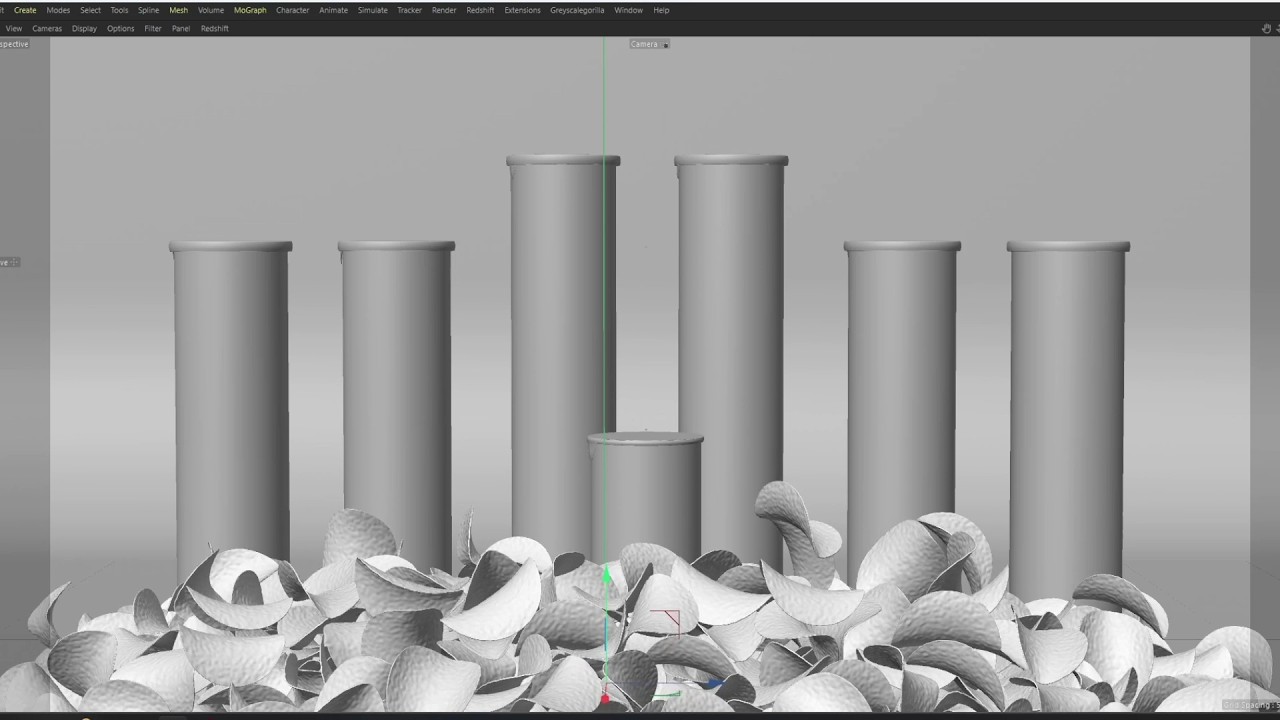Open the Modes menu
This screenshot has height=720, width=1280.
click(x=58, y=10)
